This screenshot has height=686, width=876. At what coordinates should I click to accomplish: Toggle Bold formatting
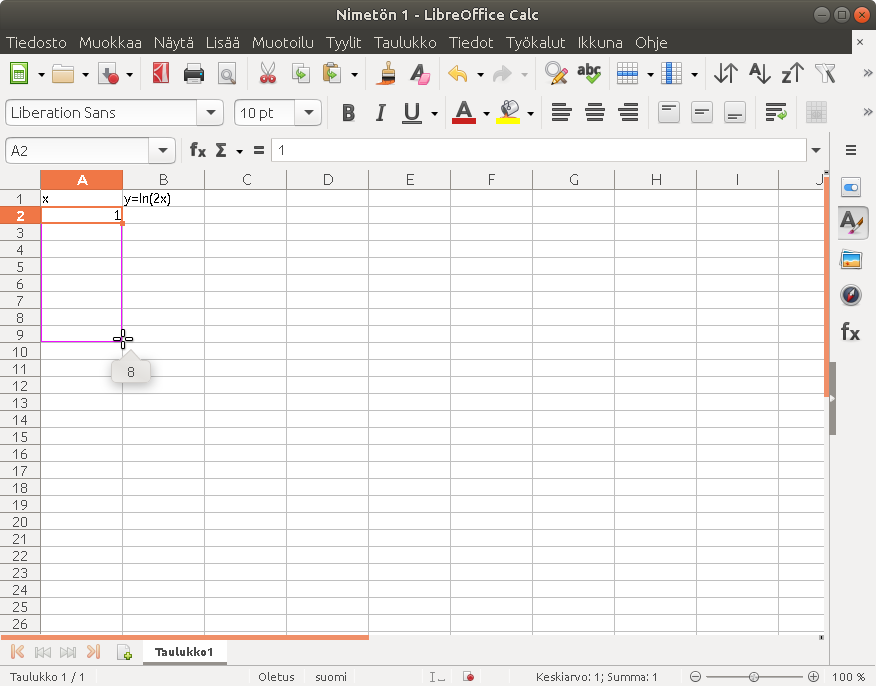[348, 113]
